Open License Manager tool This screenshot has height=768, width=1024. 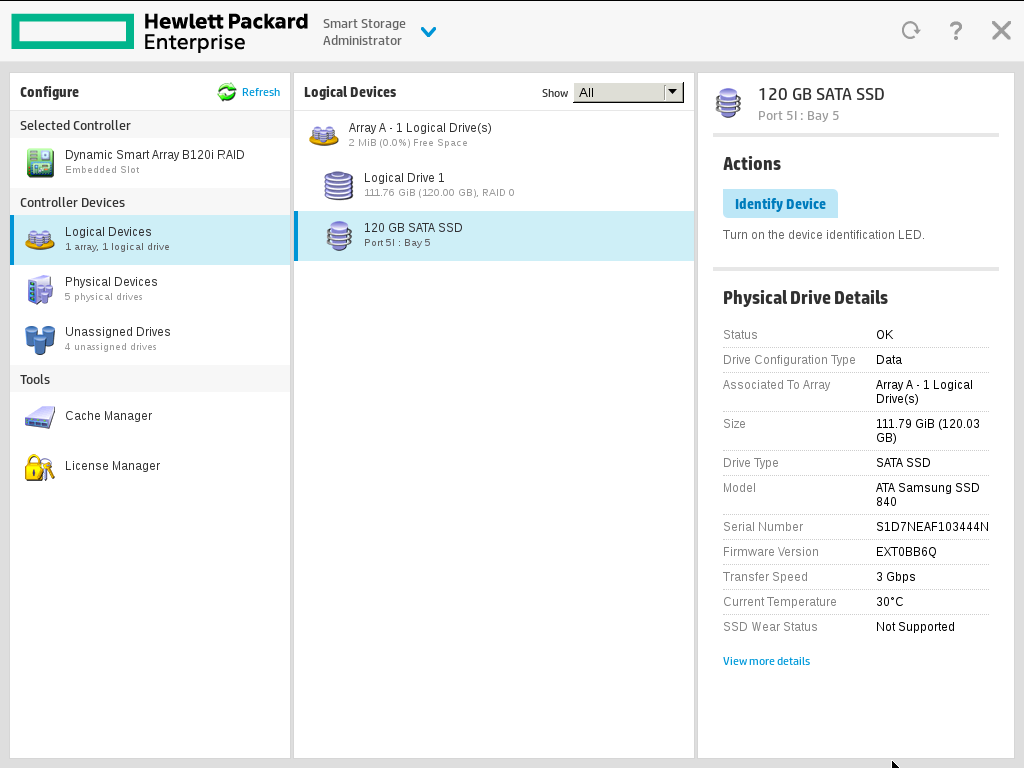(x=150, y=466)
